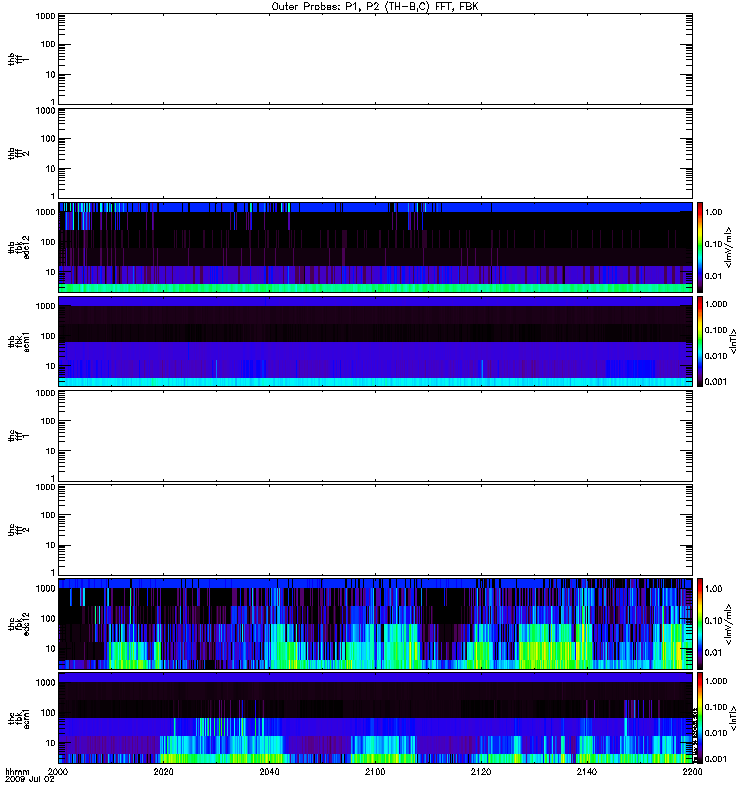The image size is (750, 800).
Task: Click the thc fbk edc12 spectrogram panel
Action: click(x=376, y=624)
